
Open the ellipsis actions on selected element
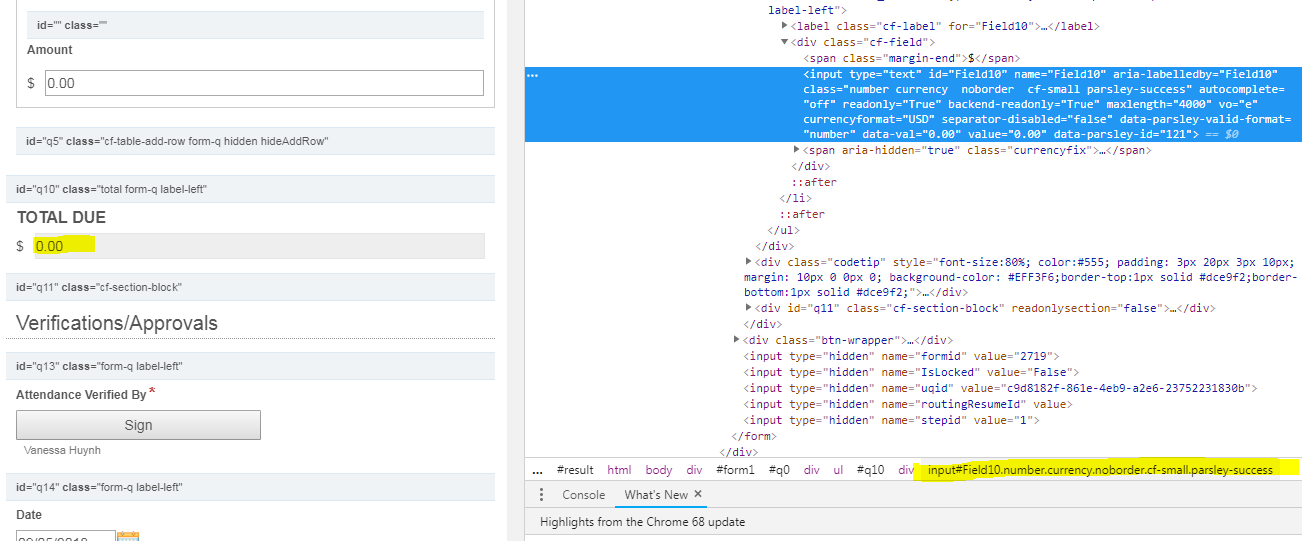click(532, 75)
